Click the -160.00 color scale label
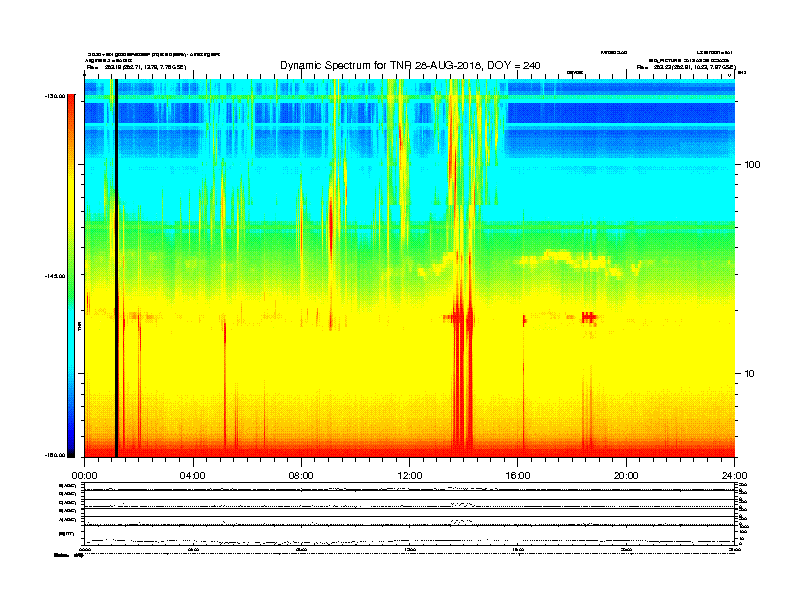The image size is (792, 612). point(56,455)
